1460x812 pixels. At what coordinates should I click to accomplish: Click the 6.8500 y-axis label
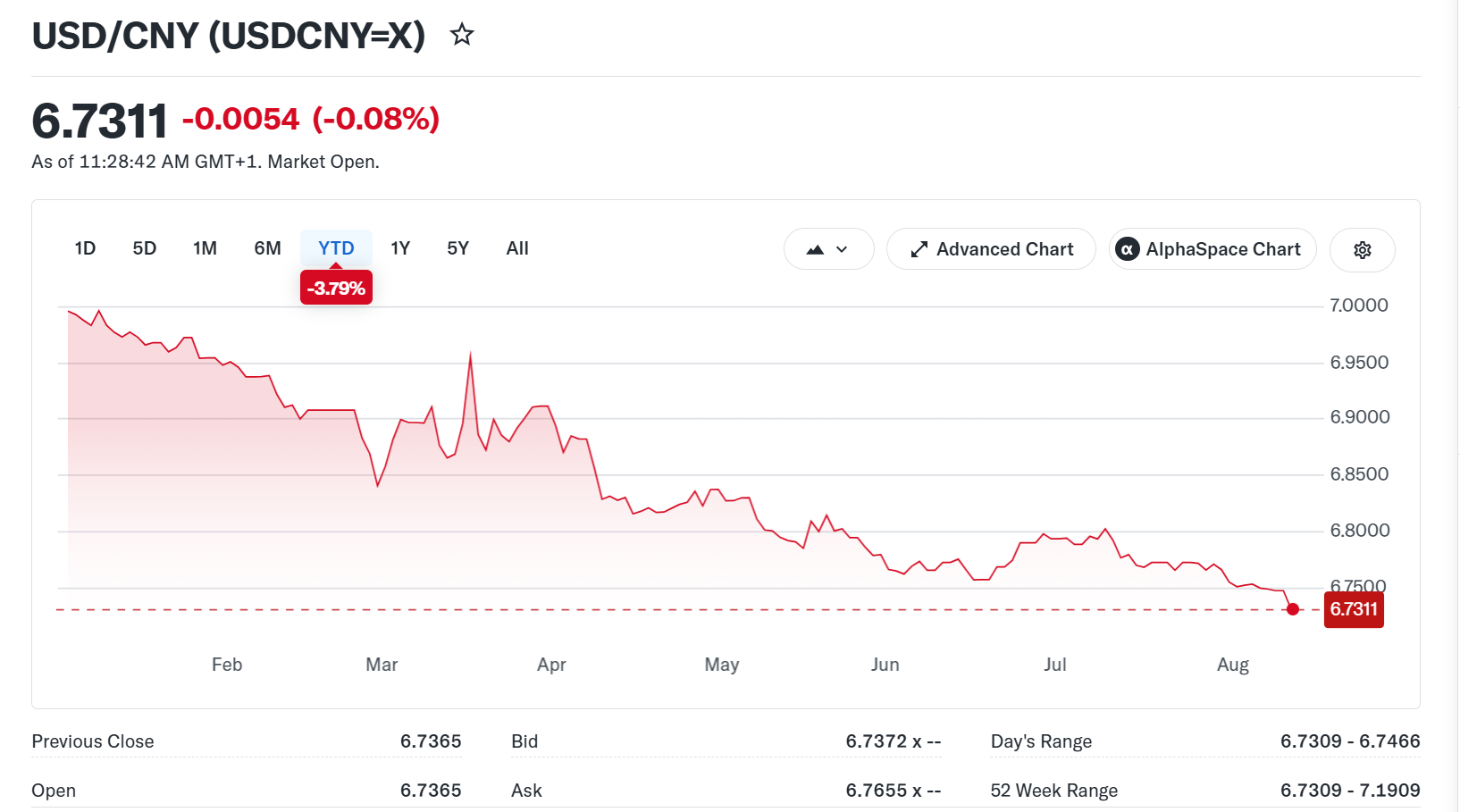pyautogui.click(x=1359, y=474)
